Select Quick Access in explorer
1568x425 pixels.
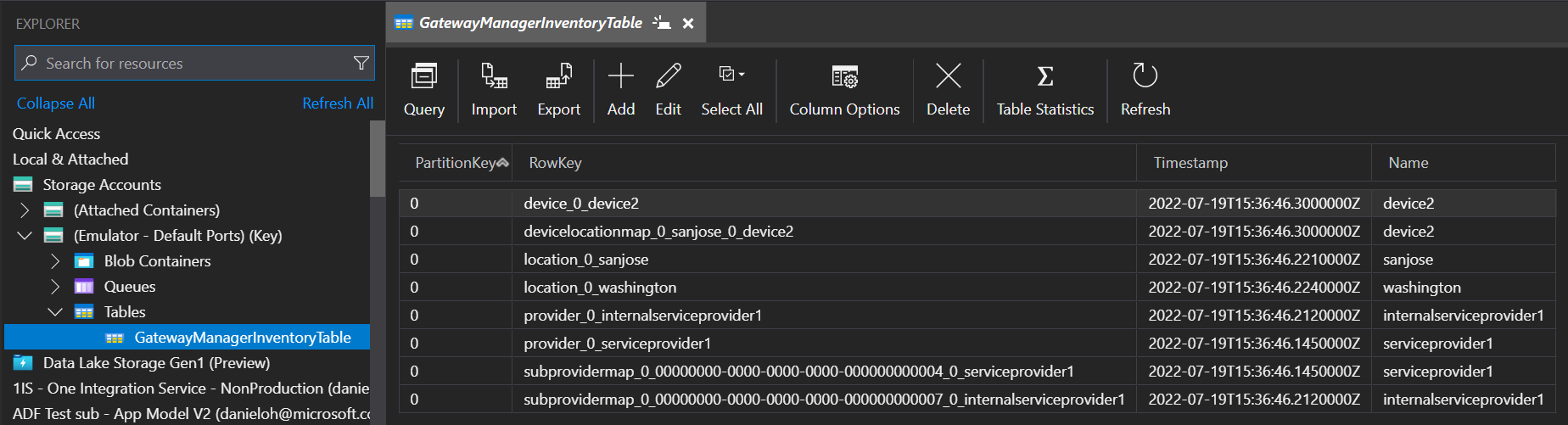click(x=56, y=133)
